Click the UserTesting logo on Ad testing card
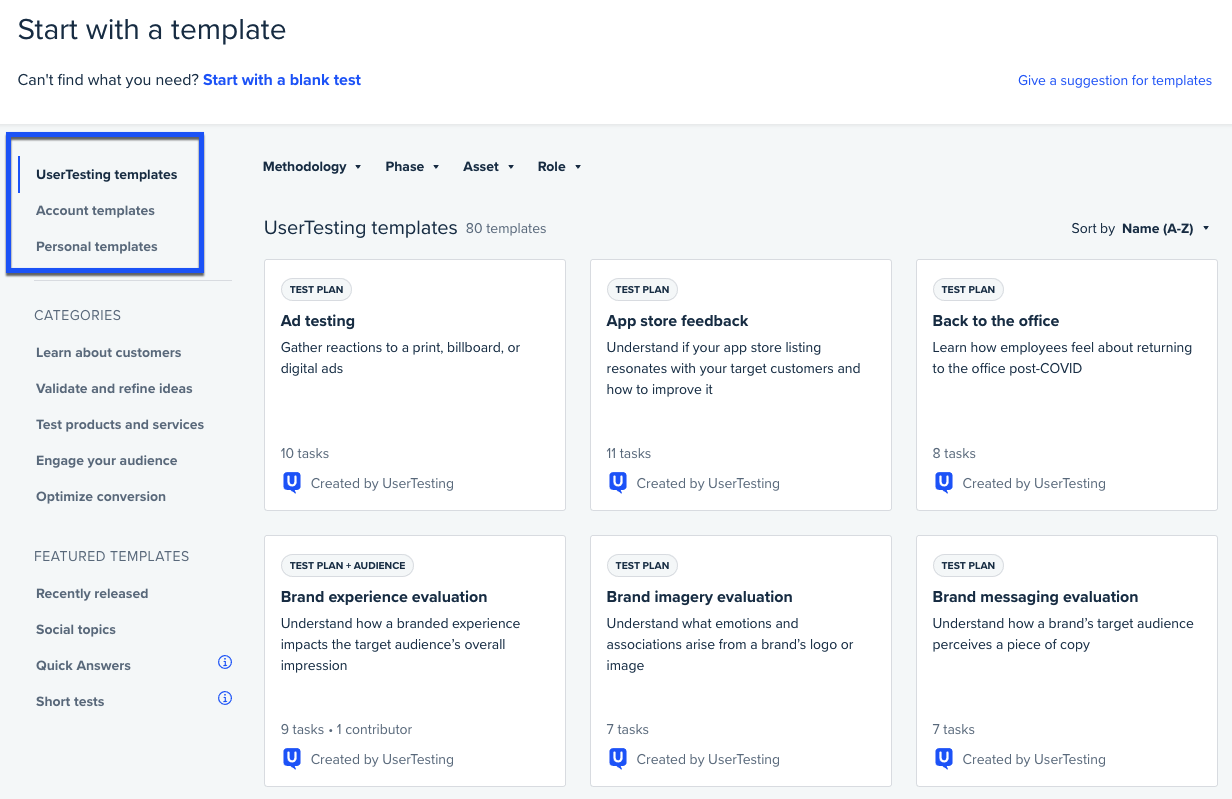1232x799 pixels. (x=292, y=482)
